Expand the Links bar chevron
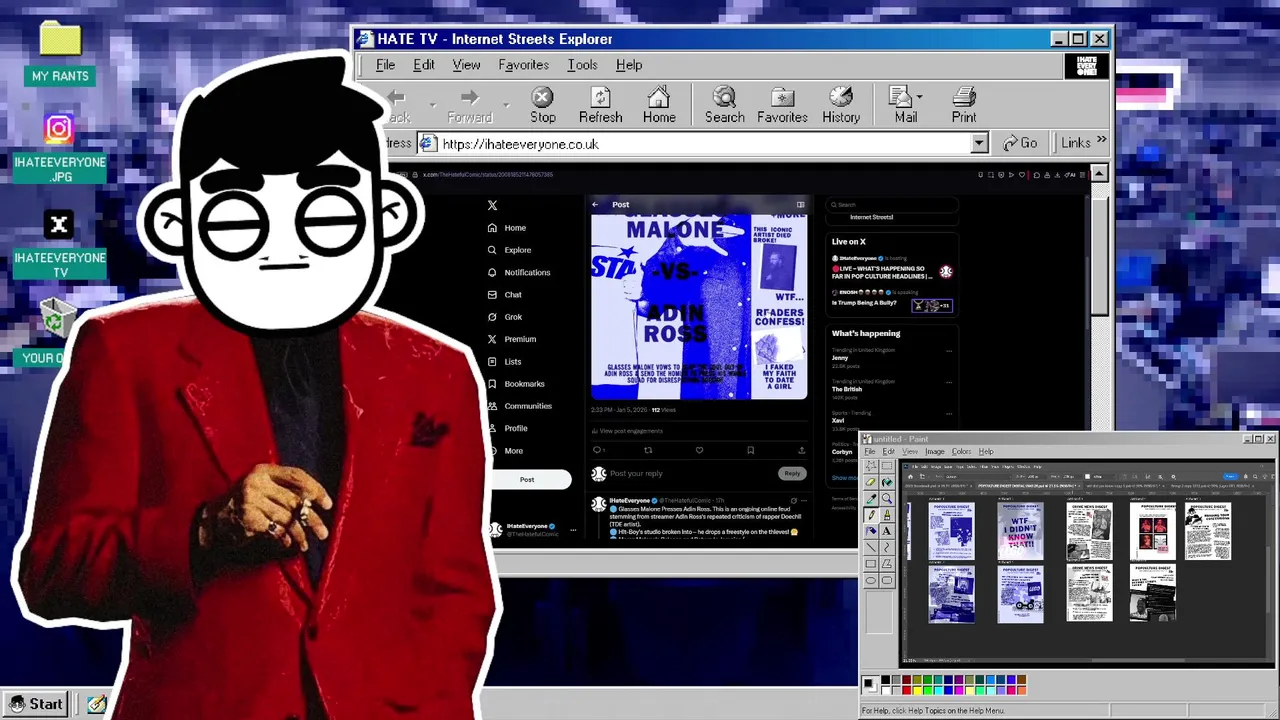This screenshot has height=720, width=1280. [1101, 140]
